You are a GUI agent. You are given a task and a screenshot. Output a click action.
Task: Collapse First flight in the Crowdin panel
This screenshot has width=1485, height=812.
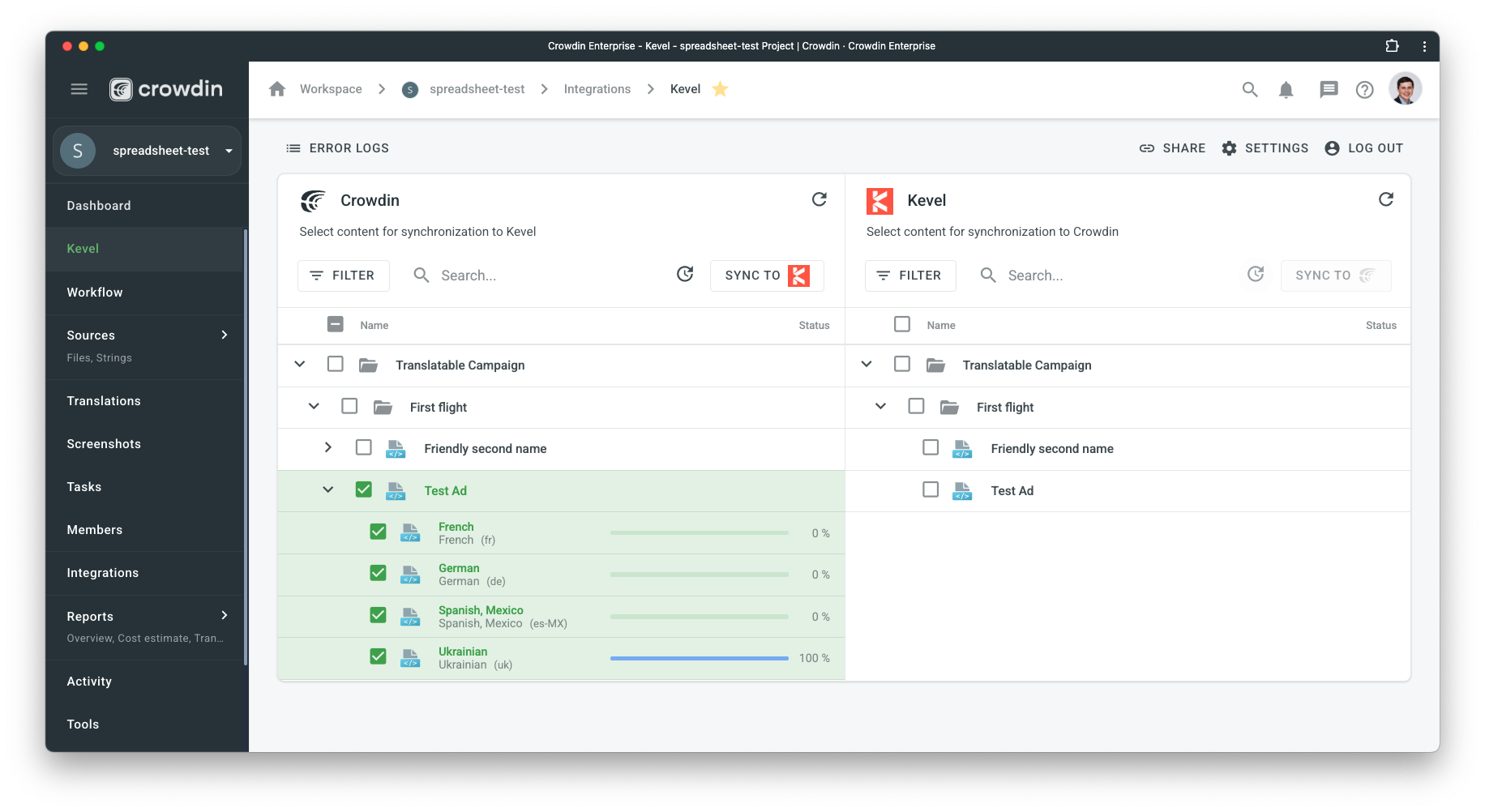click(314, 406)
